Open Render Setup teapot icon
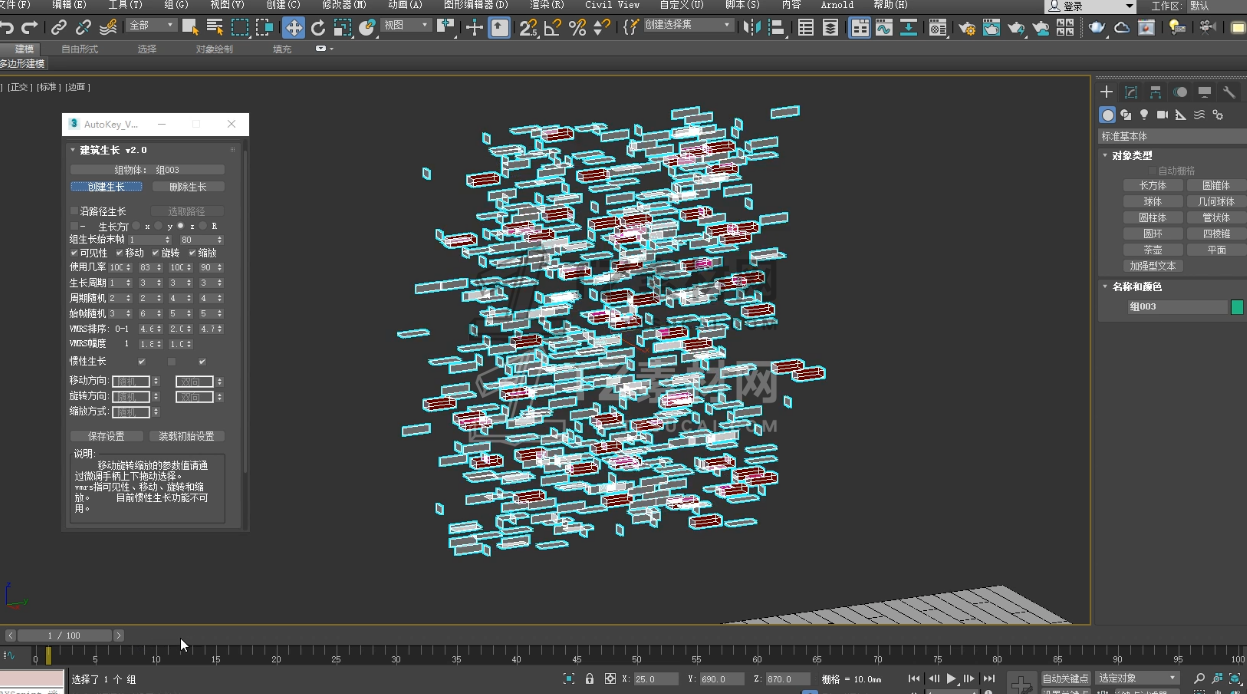Viewport: 1247px width, 694px height. point(966,28)
